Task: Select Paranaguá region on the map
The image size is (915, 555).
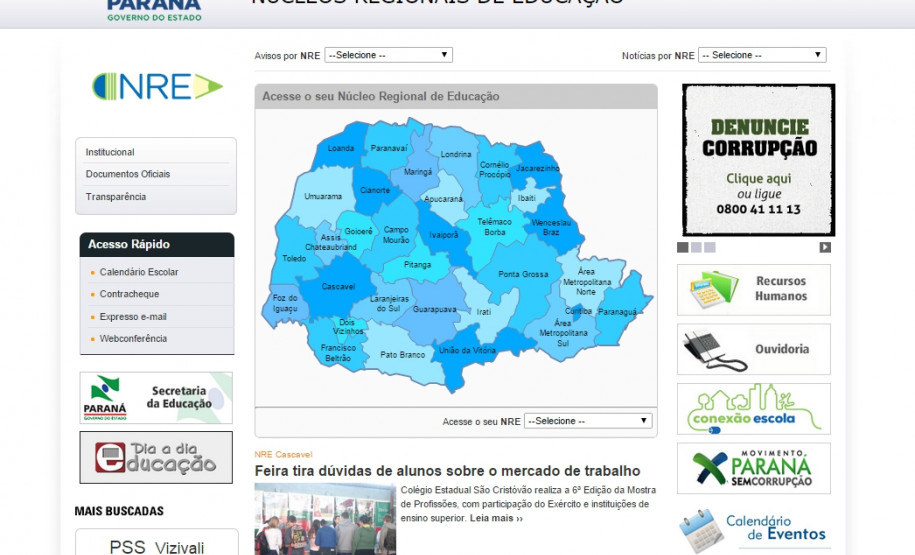Action: [x=619, y=312]
